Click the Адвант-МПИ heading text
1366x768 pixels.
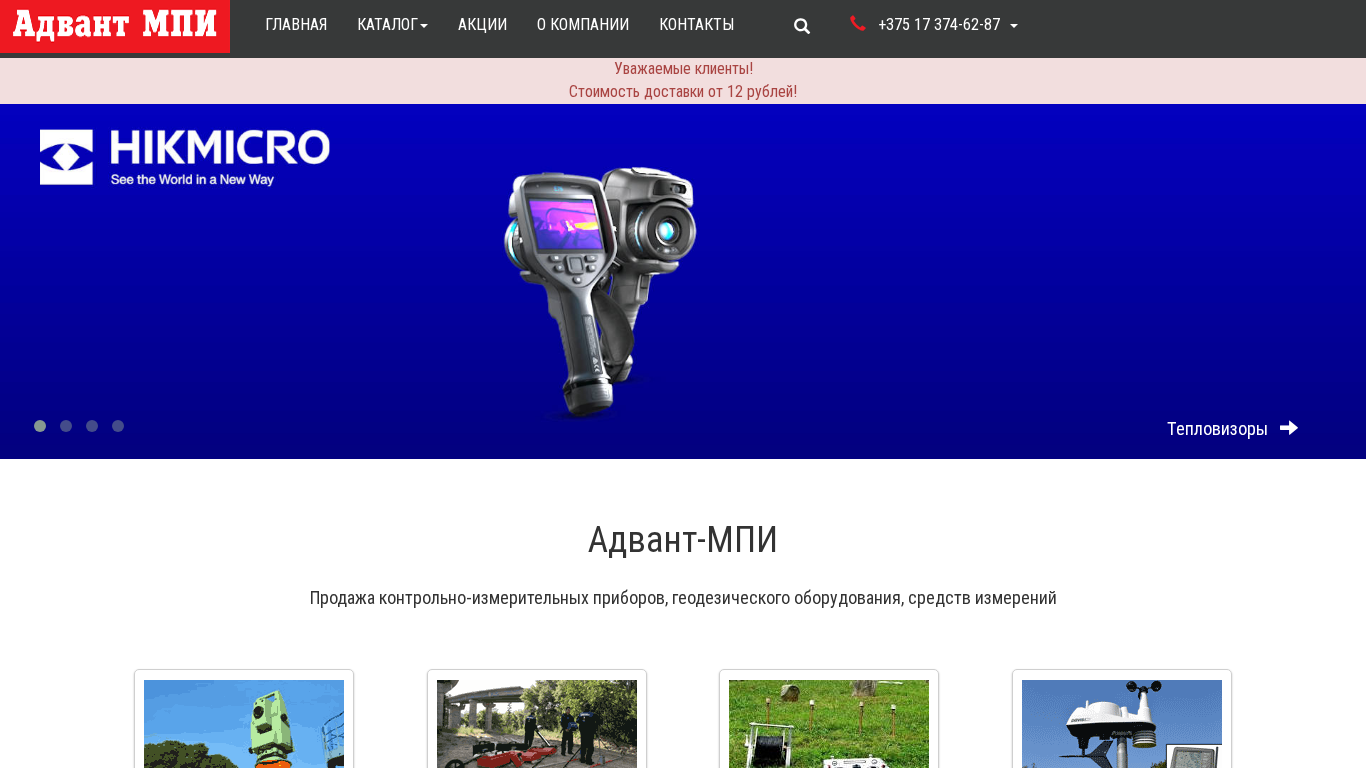click(x=683, y=540)
